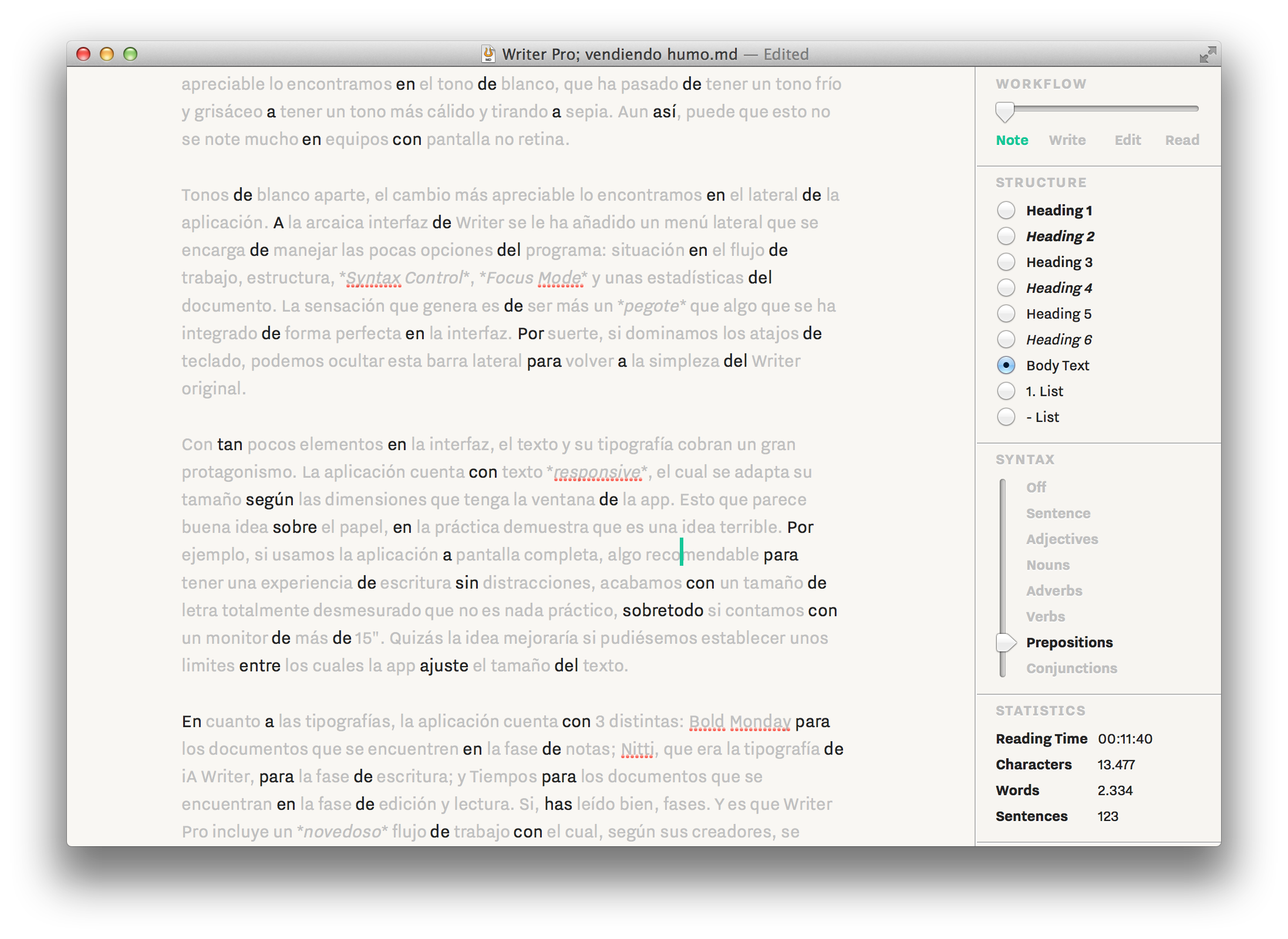
Task: Click the fullscreen arrows icon in title bar
Action: (1207, 55)
